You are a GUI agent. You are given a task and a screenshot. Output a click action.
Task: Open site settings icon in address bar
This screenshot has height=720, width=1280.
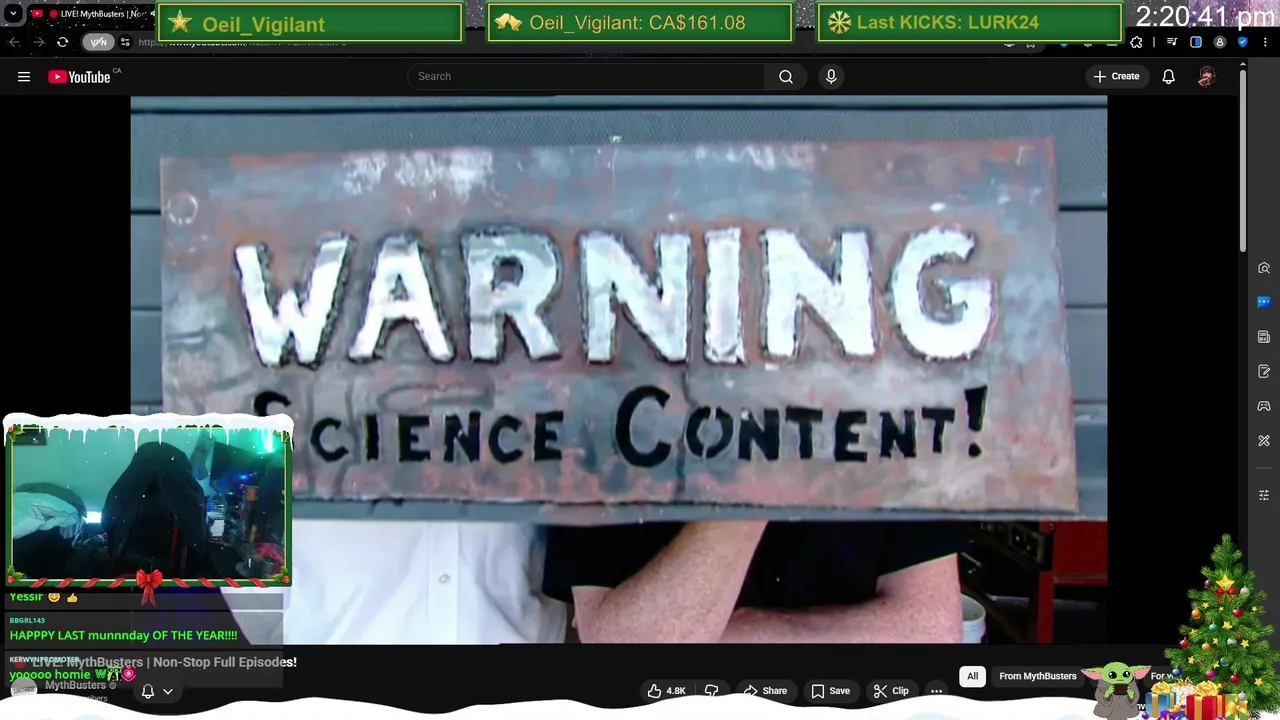125,42
